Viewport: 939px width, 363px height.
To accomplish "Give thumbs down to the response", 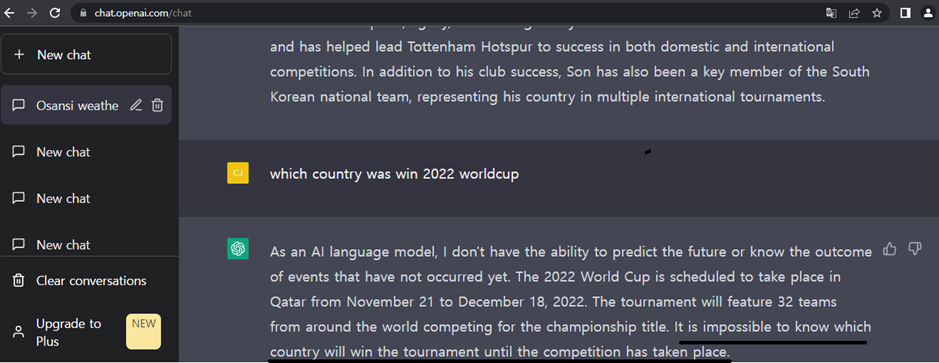I will pyautogui.click(x=914, y=249).
